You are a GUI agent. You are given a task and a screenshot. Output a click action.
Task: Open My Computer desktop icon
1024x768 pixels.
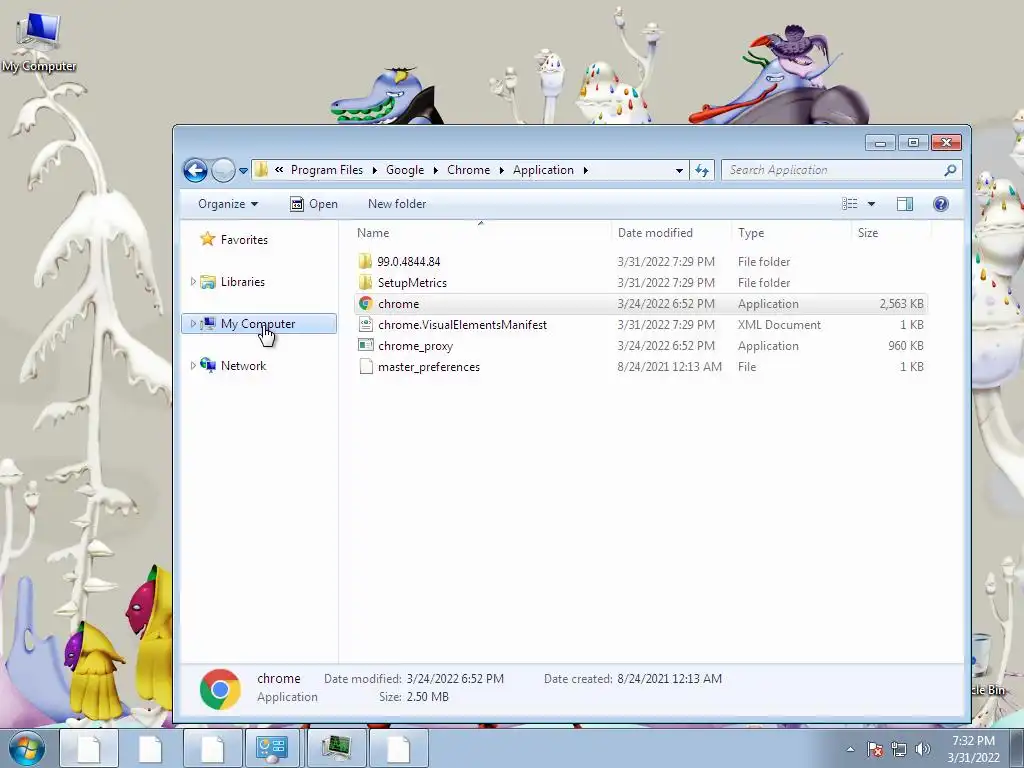(39, 40)
